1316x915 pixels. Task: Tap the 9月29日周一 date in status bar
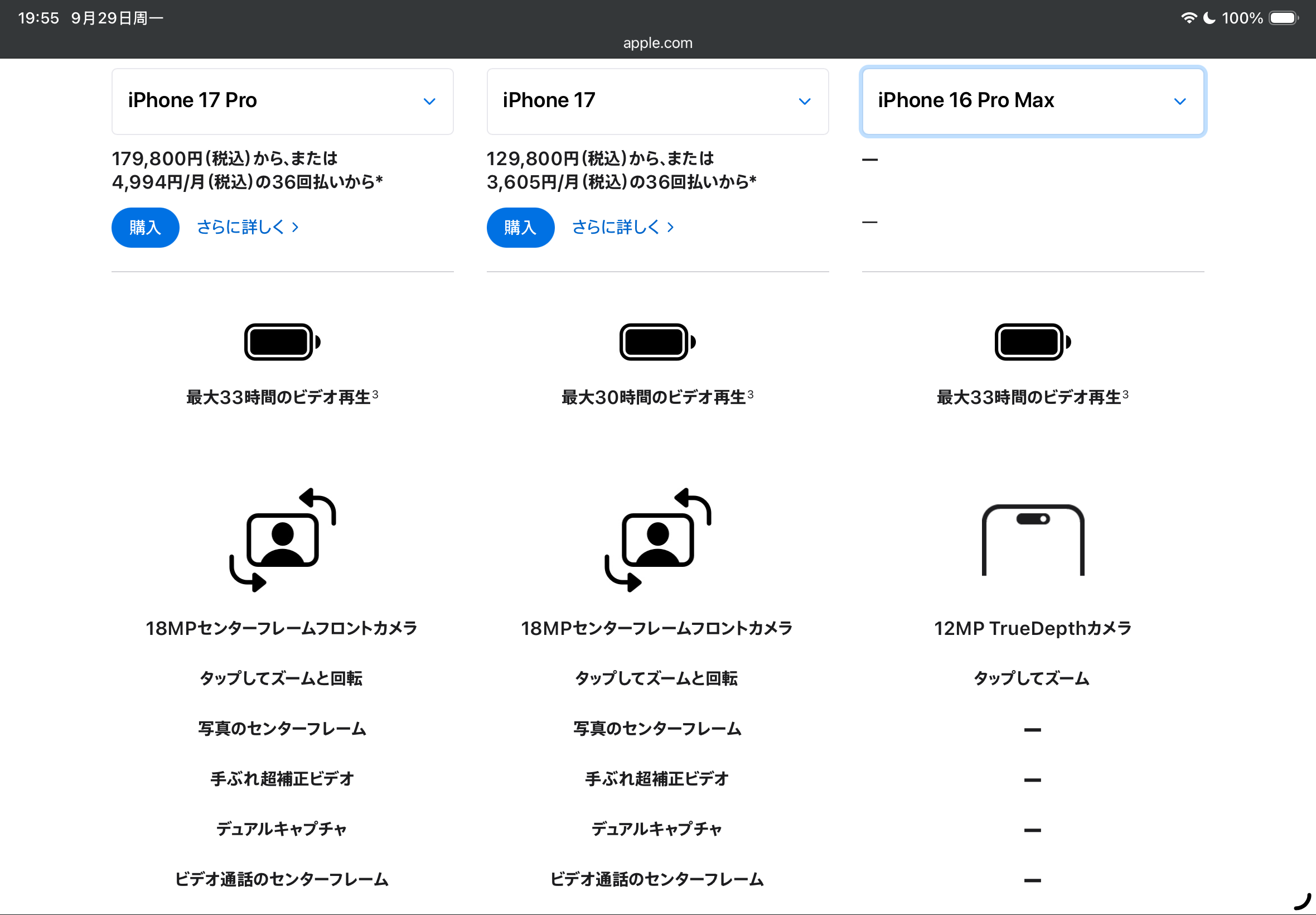click(117, 18)
